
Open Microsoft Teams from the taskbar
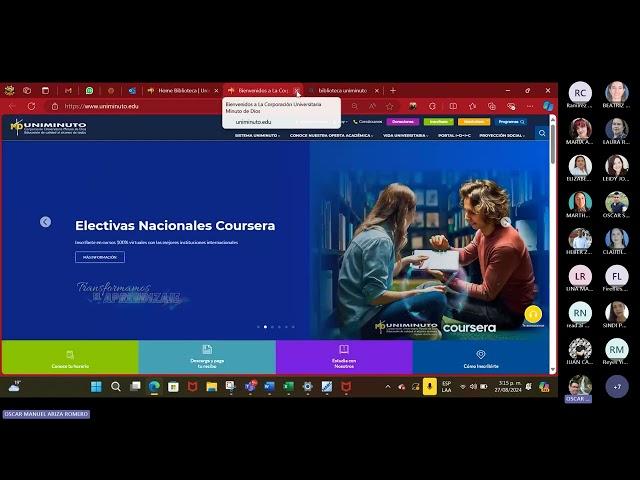(250, 387)
